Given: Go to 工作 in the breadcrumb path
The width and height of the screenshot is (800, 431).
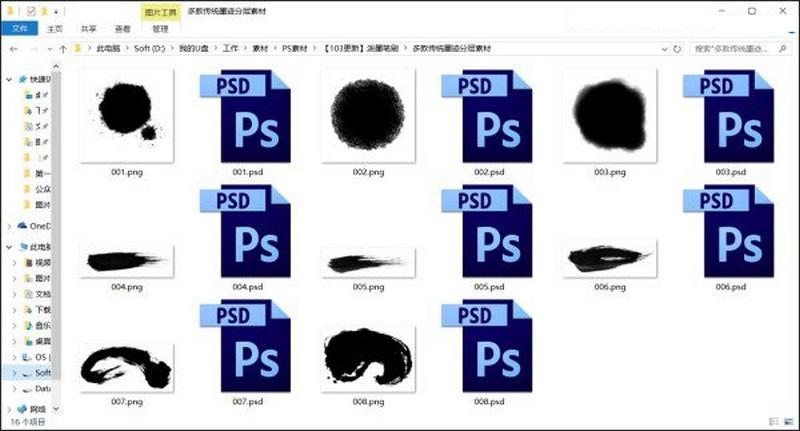Looking at the screenshot, I should (231, 48).
